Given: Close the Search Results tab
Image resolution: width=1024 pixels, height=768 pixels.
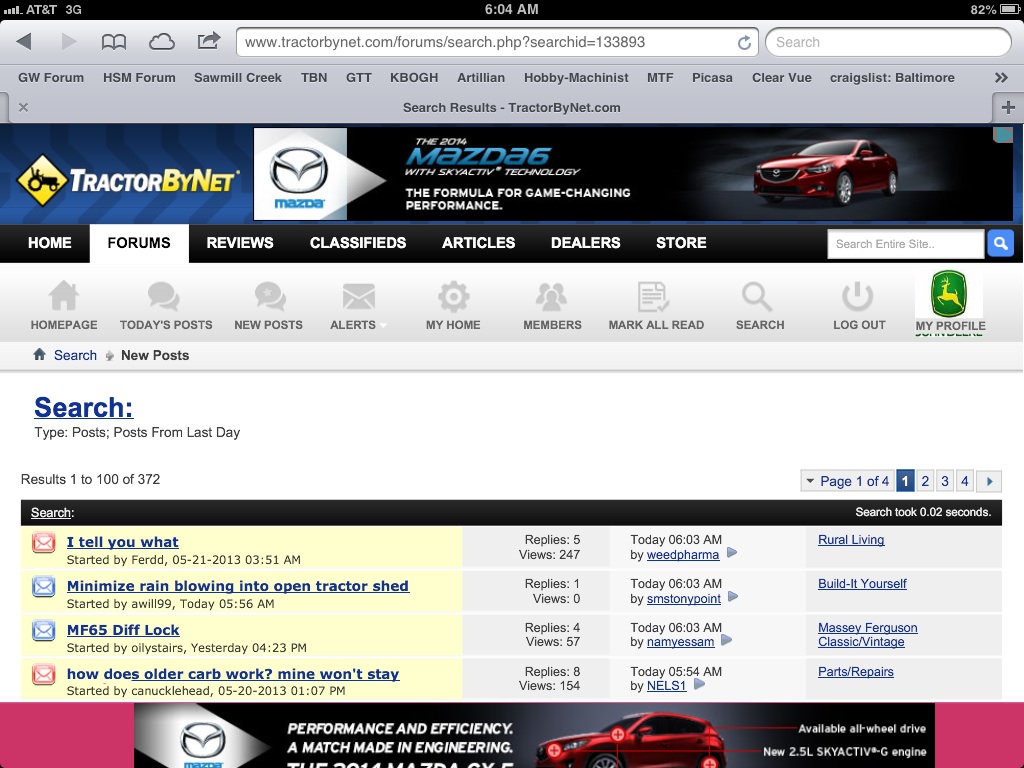Looking at the screenshot, I should coord(23,108).
